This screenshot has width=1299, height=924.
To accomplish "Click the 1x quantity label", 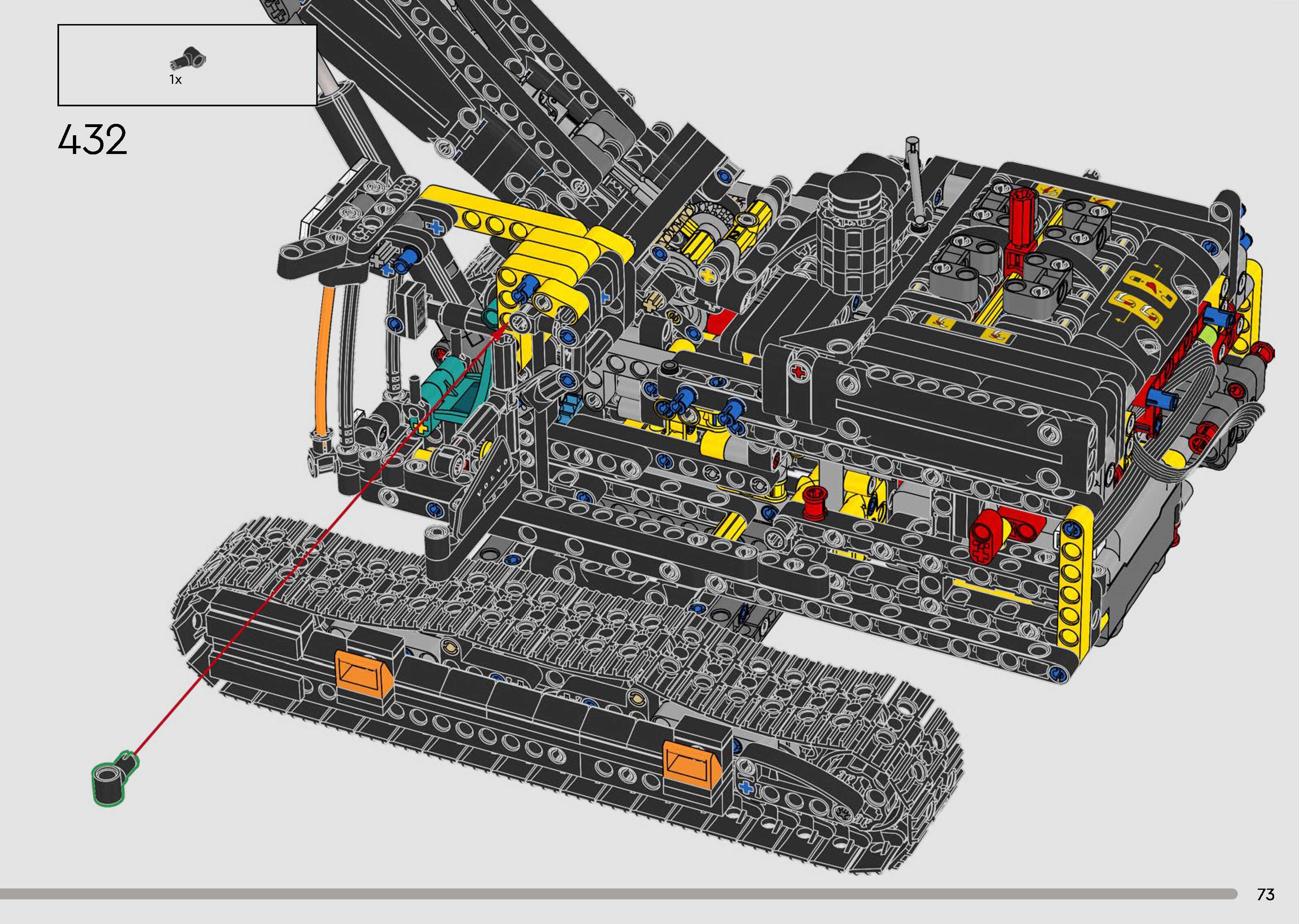I will [175, 80].
